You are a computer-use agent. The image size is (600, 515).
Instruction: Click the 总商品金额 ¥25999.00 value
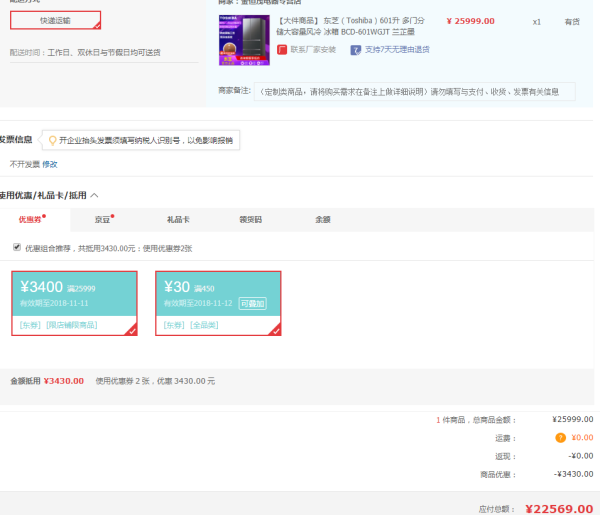coord(573,419)
